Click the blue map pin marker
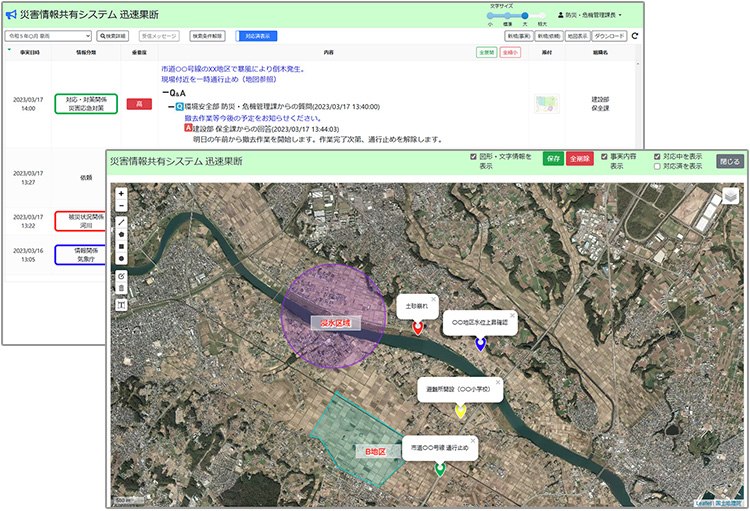The image size is (750, 511). tap(481, 343)
